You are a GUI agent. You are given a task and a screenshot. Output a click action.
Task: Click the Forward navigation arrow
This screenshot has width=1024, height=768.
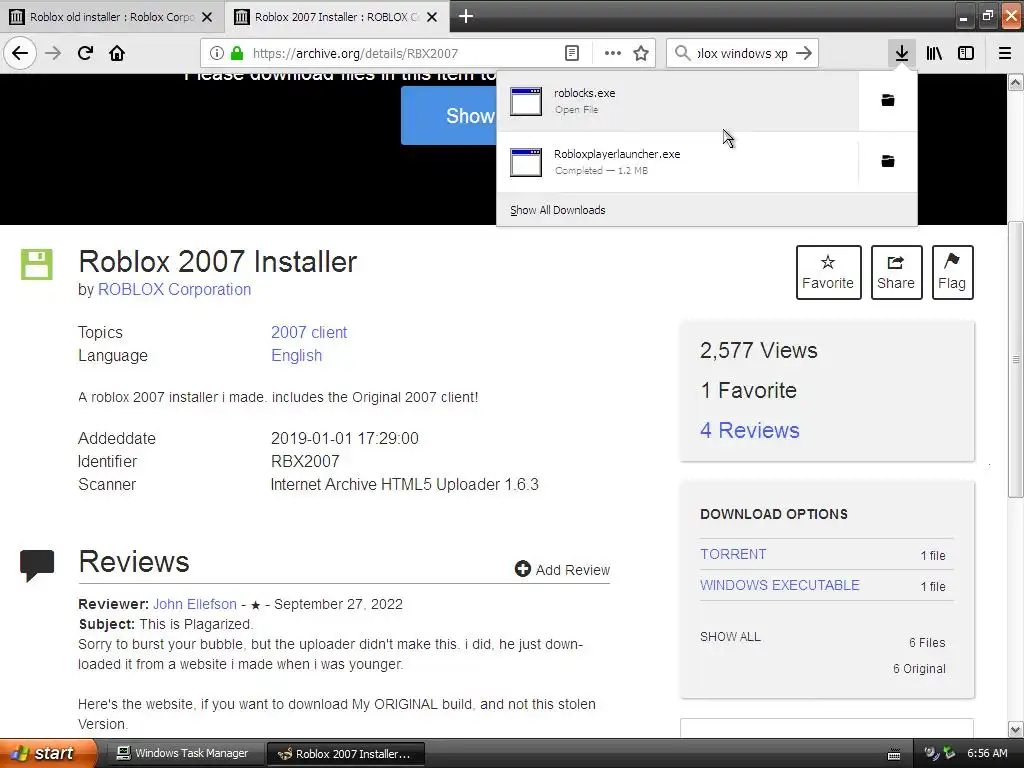53,53
